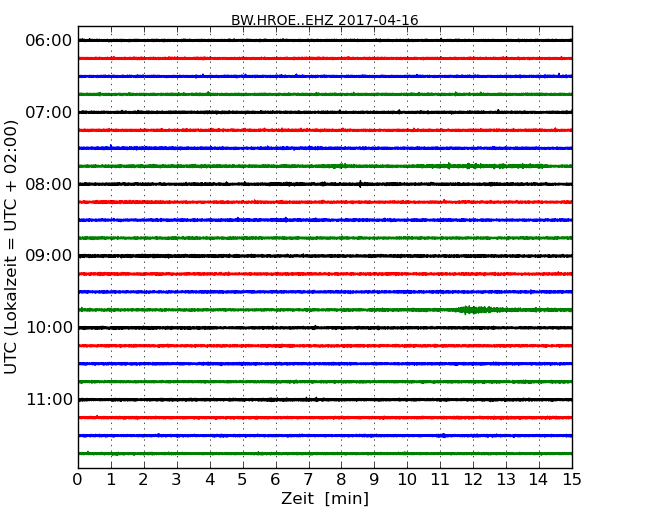The width and height of the screenshot is (650, 520).
Task: Click the plot title BW.HROE..EHZ 2017-04-16
Action: (325, 19)
